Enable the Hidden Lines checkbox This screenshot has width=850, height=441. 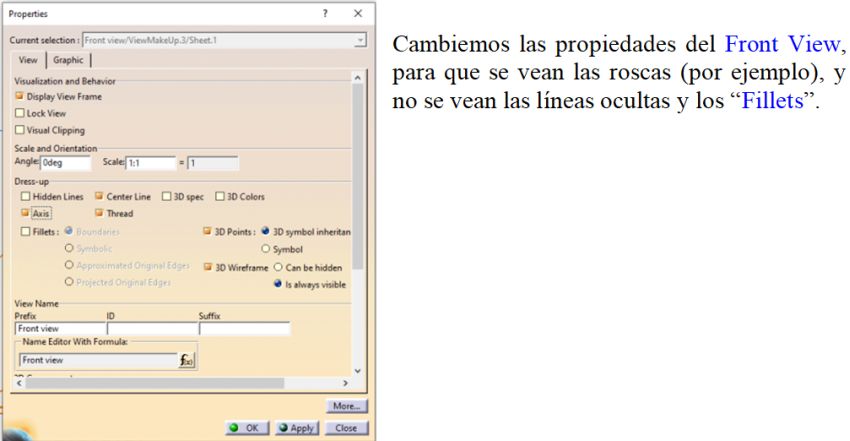click(x=25, y=197)
